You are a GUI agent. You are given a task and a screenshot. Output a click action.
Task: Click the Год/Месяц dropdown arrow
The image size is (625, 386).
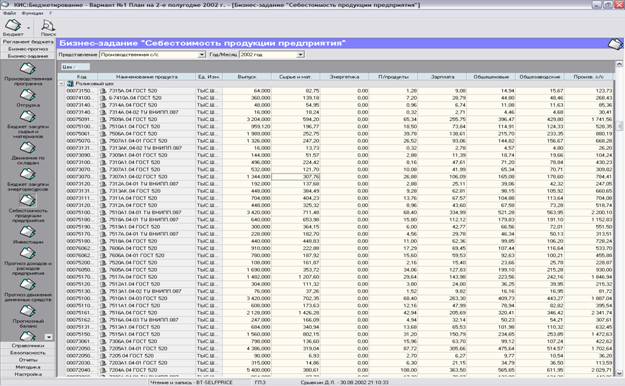point(301,54)
